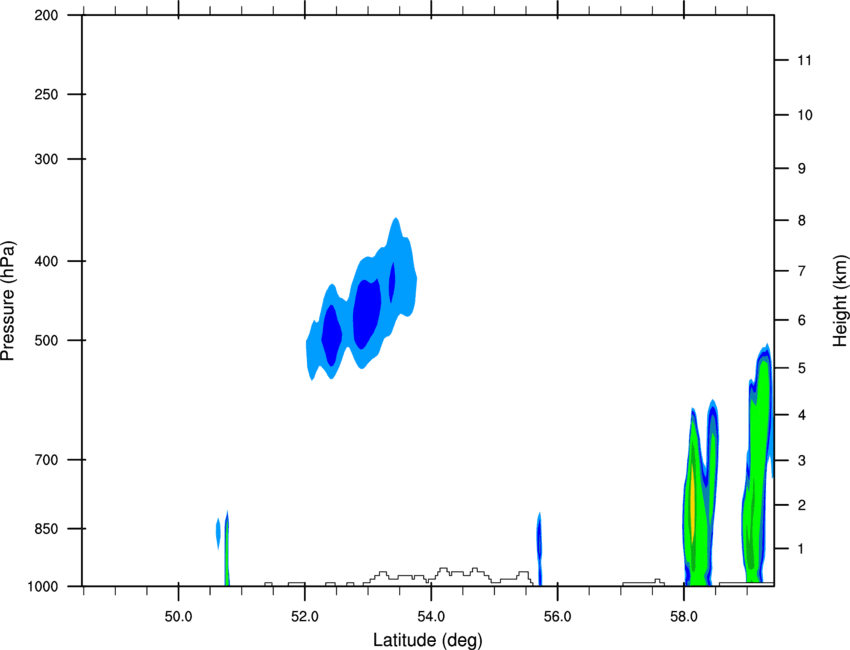This screenshot has height=650, width=850.
Task: Click the 52.0 latitude tick label
Action: click(305, 617)
